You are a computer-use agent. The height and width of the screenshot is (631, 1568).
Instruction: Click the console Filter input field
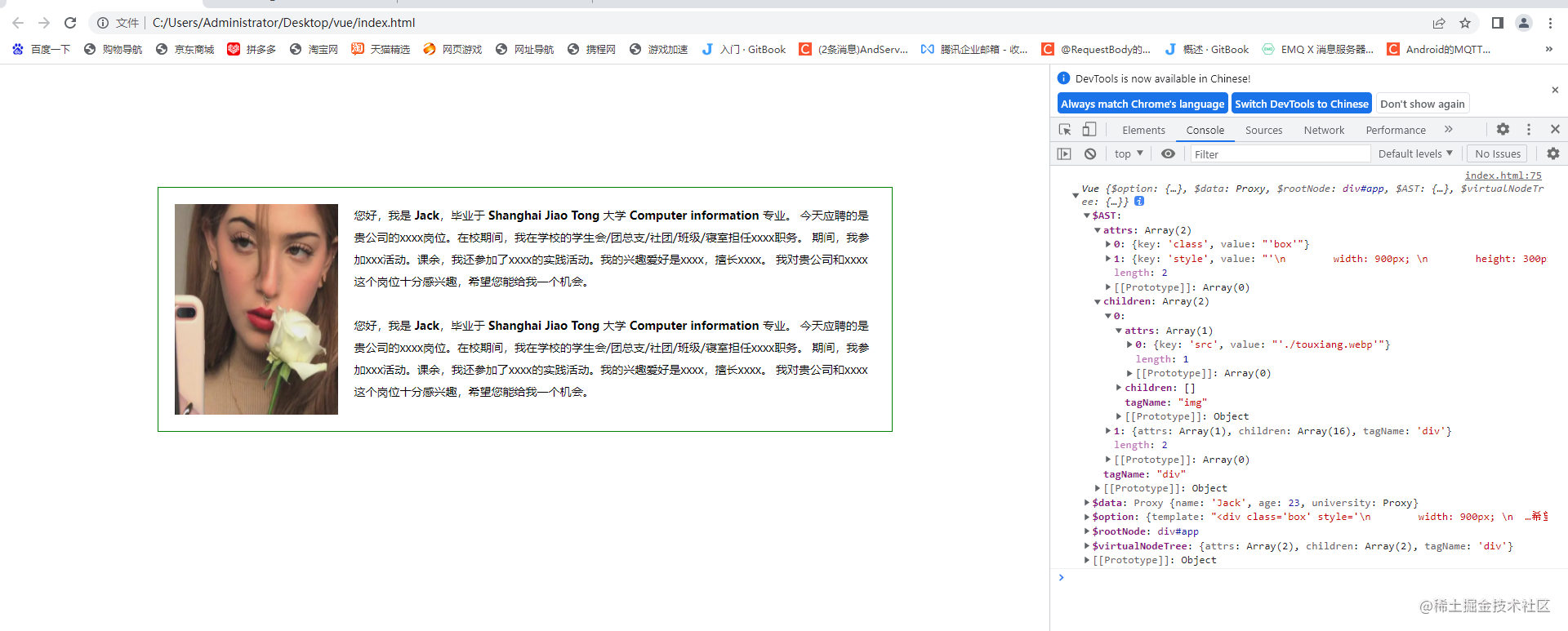coord(1280,154)
